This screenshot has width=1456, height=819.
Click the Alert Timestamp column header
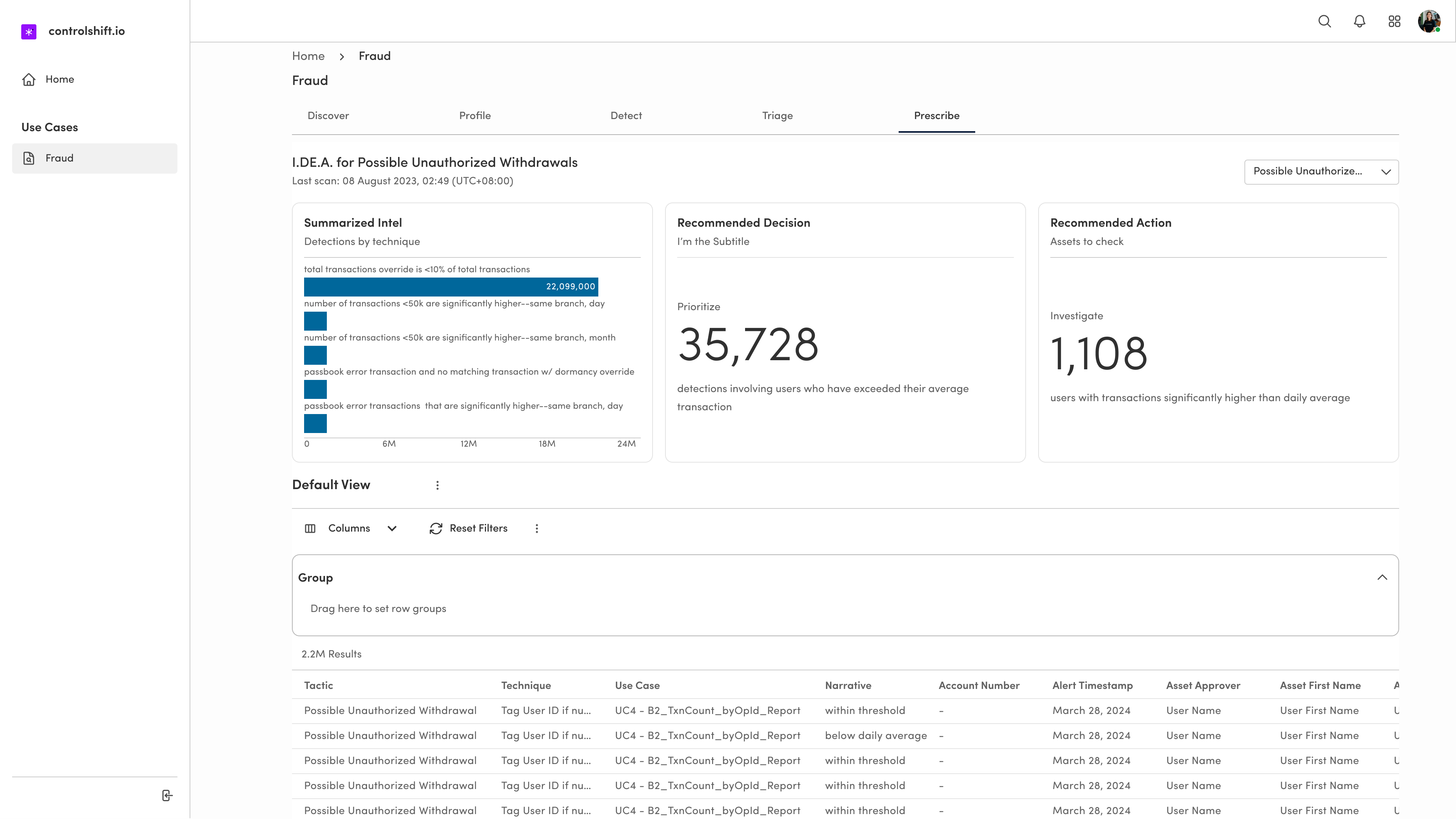(1092, 686)
